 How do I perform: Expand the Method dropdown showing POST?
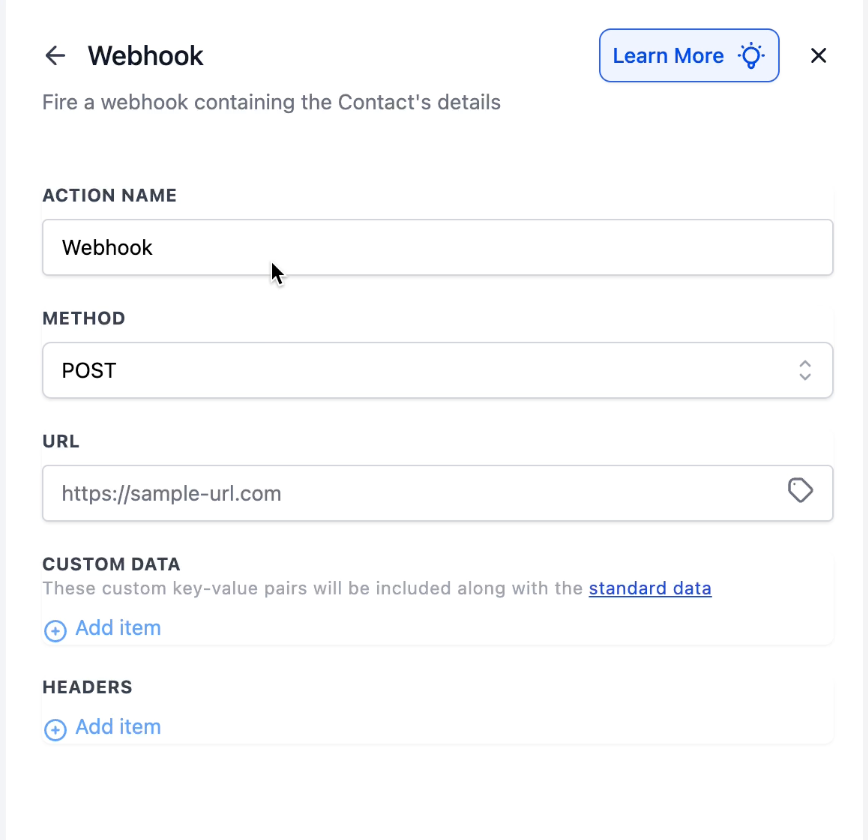(x=420, y=371)
